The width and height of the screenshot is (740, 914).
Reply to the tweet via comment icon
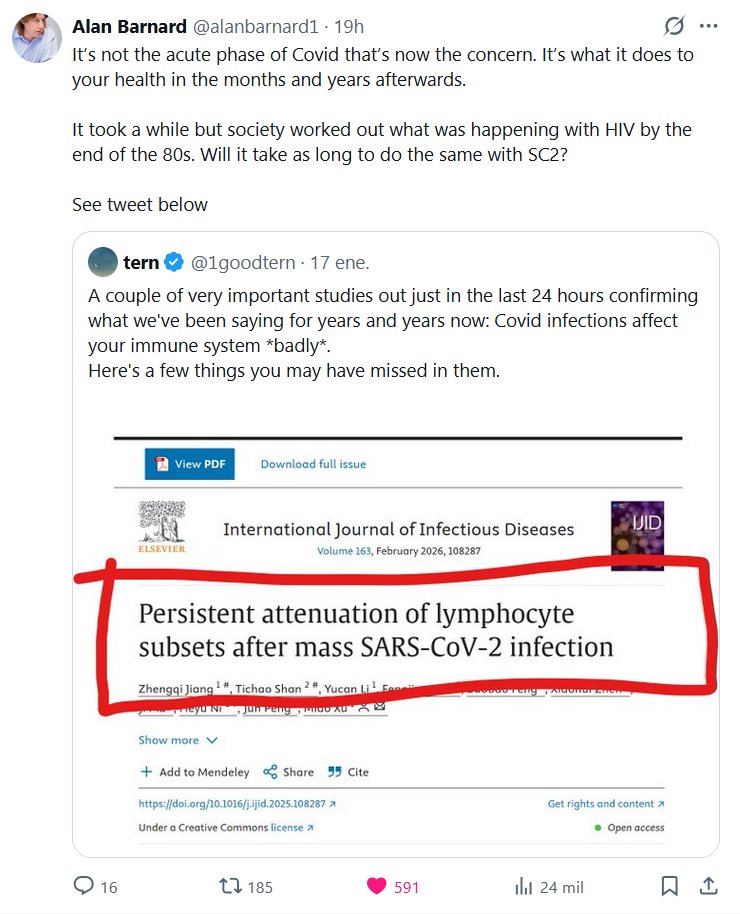point(84,886)
